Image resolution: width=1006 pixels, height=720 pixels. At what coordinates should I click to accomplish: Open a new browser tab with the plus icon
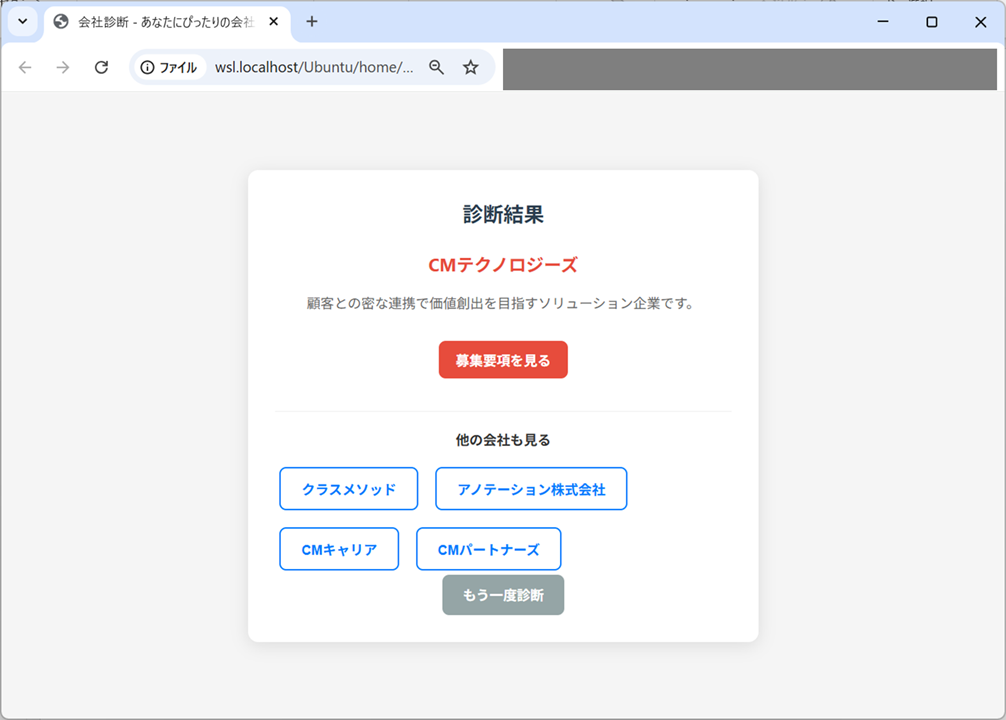(x=314, y=21)
